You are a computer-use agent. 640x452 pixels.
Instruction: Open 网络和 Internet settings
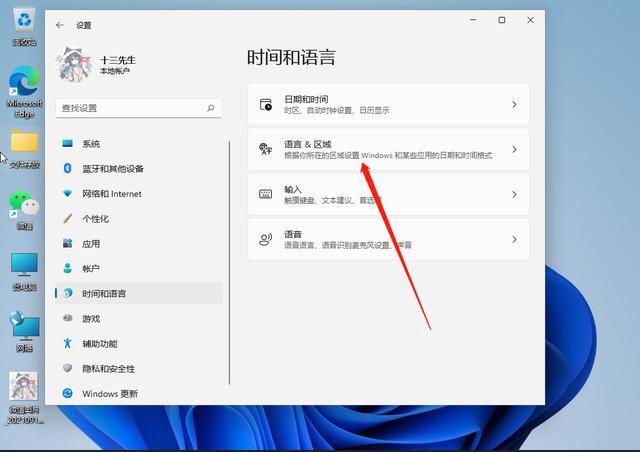pos(139,194)
